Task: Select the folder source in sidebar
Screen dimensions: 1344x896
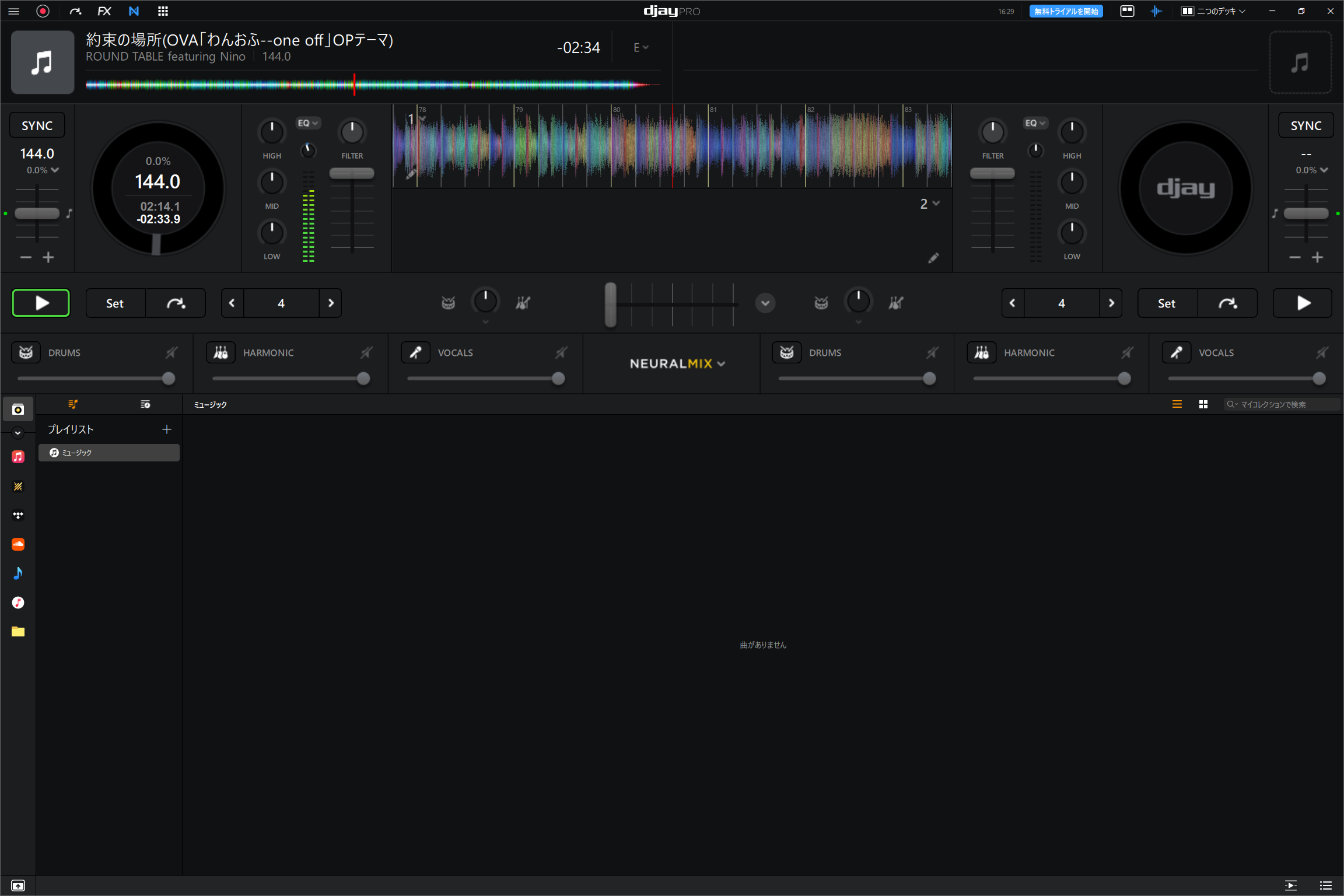Action: (18, 632)
